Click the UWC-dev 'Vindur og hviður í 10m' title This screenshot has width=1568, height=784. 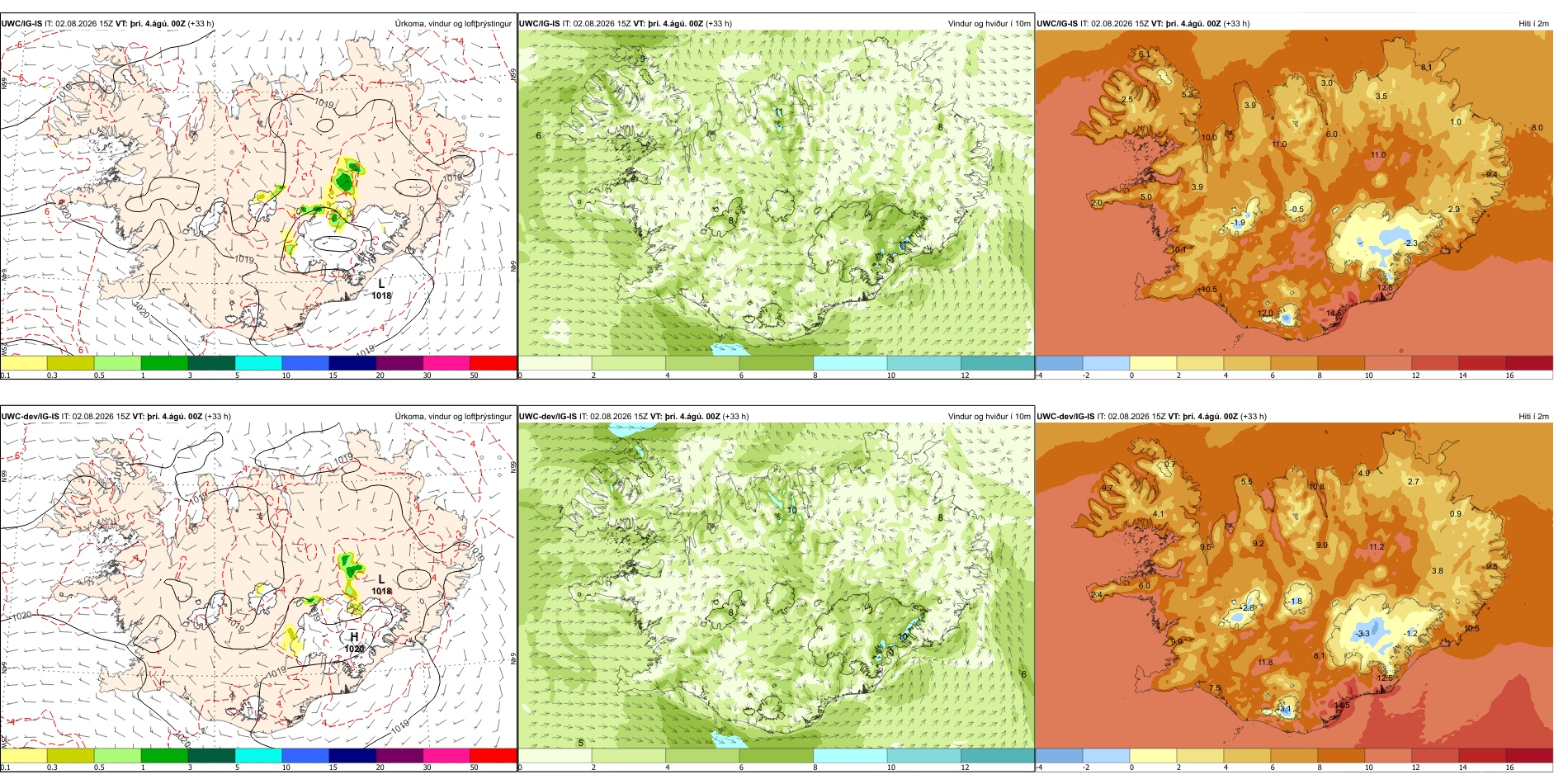pos(989,416)
